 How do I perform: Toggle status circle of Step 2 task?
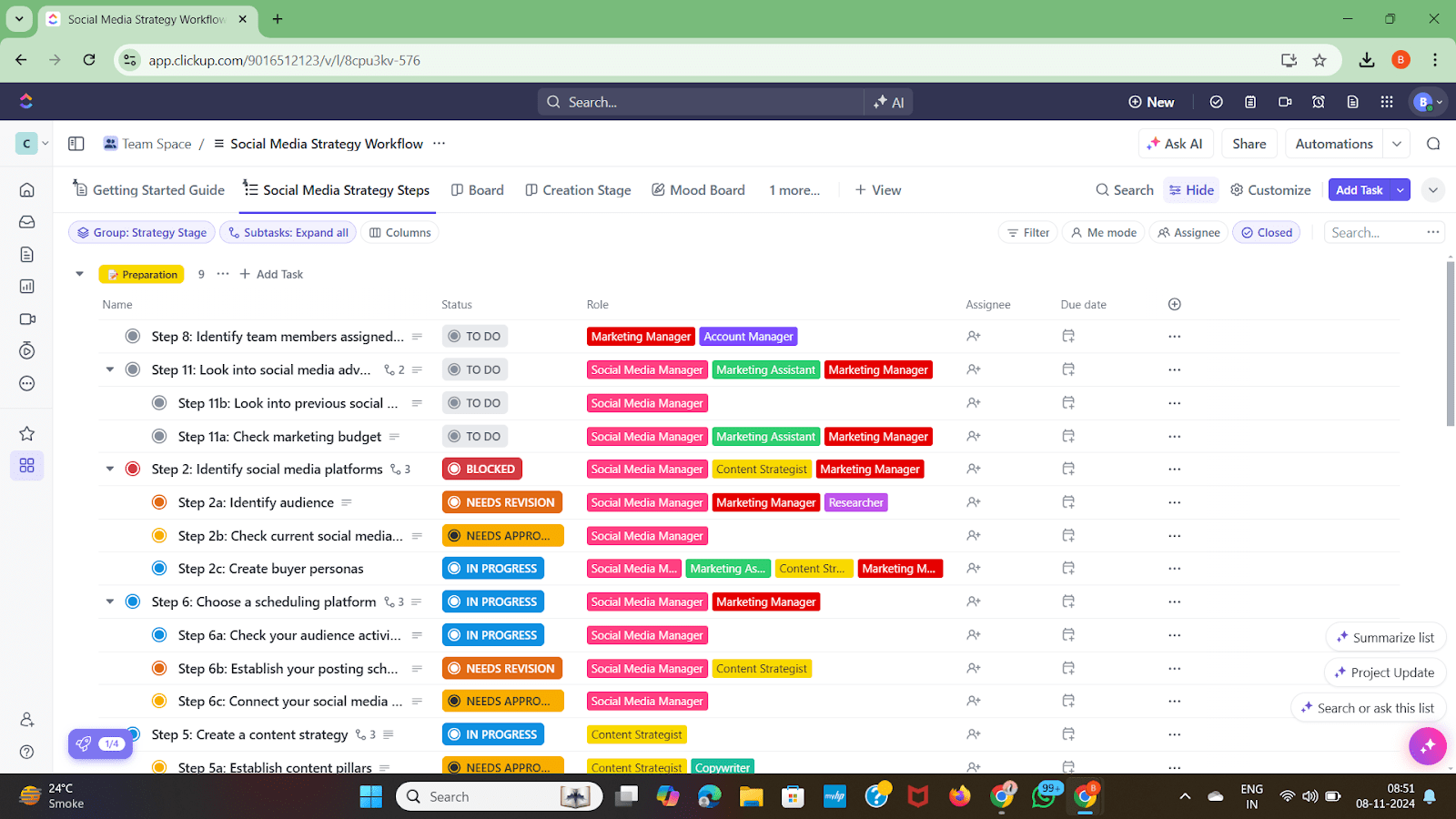pyautogui.click(x=133, y=469)
